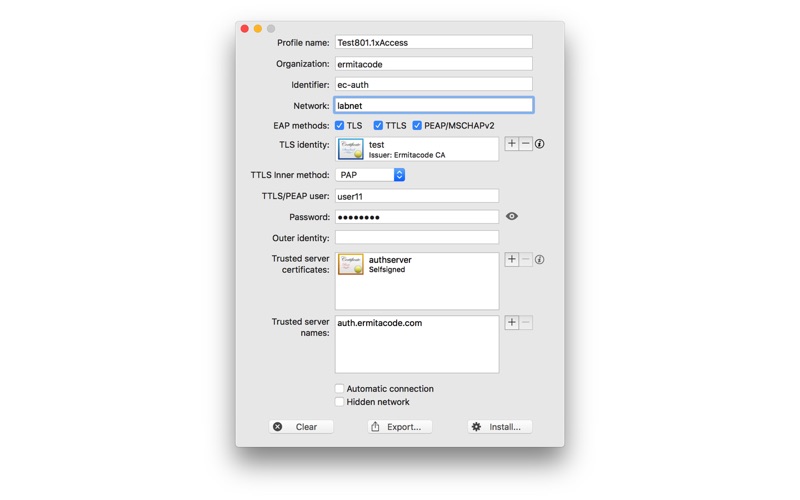Click into the Password field
Viewport: 800px width, 500px height.
click(x=417, y=217)
